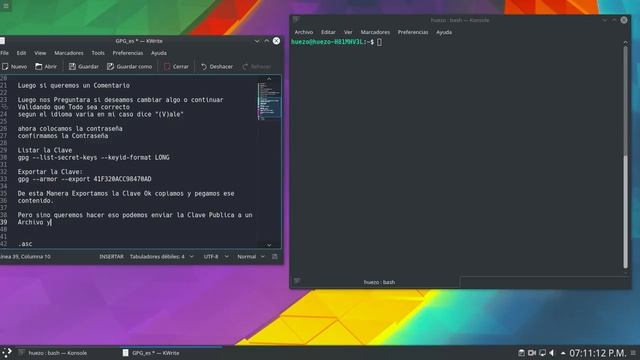Image resolution: width=640 pixels, height=360 pixels.
Task: Expand hidden system tray icons arrow
Action: (x=563, y=353)
